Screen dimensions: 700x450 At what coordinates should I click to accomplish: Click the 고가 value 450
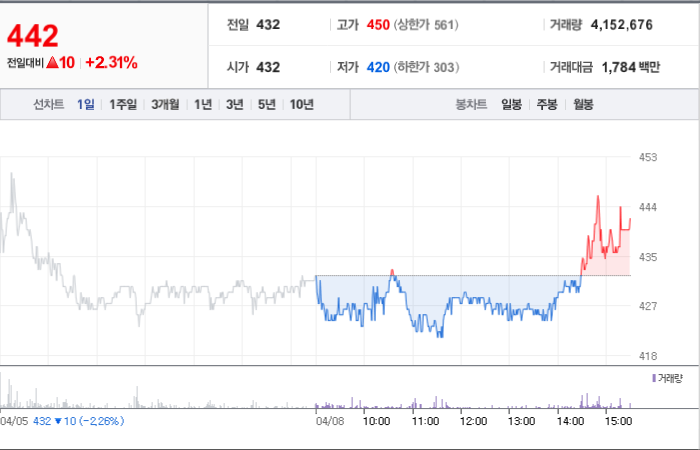coord(378,25)
